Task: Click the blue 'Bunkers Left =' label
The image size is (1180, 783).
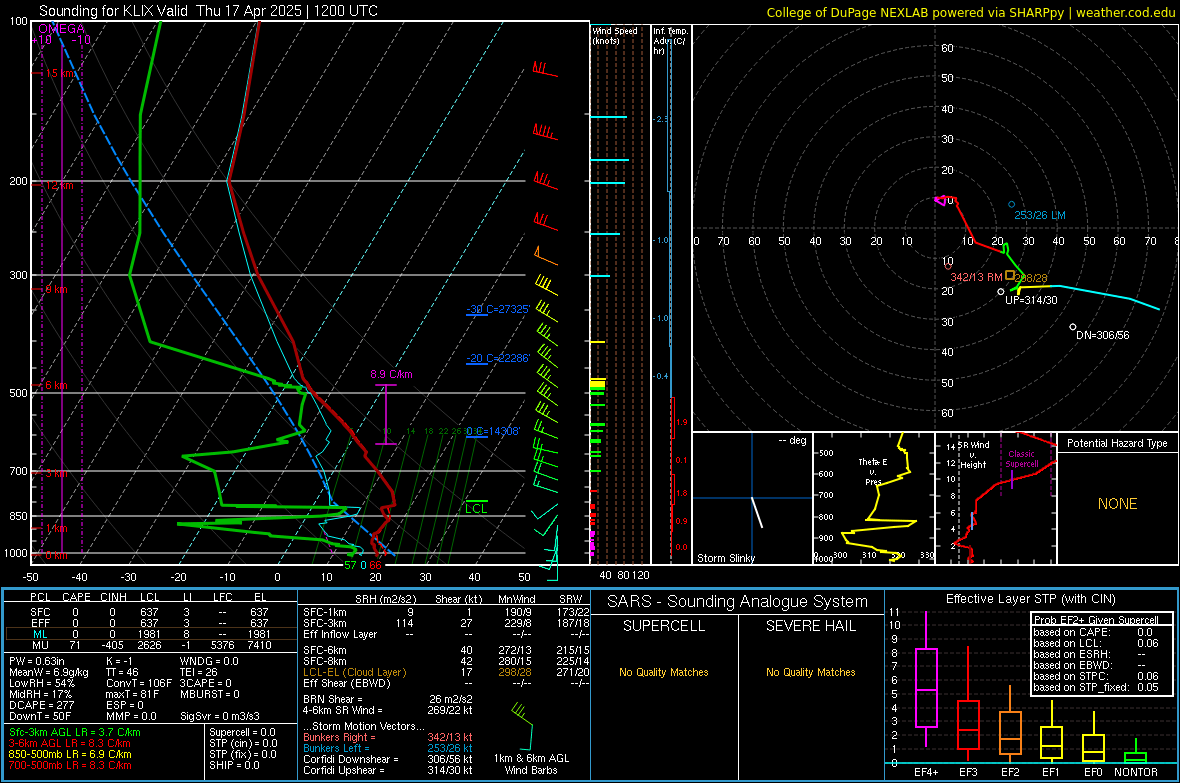Action: tap(336, 748)
